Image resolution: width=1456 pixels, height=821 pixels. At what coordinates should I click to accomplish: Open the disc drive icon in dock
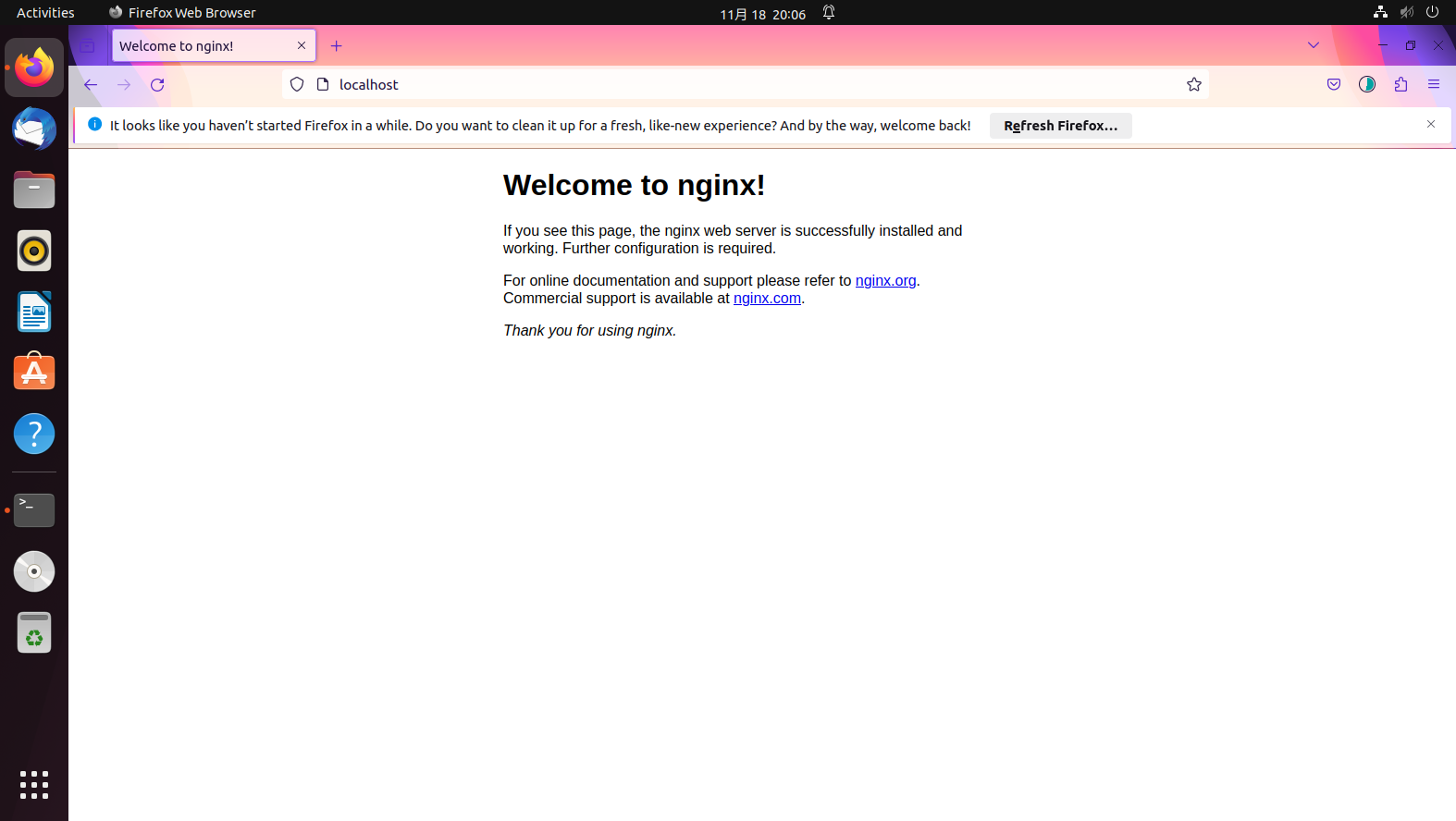pyautogui.click(x=34, y=571)
